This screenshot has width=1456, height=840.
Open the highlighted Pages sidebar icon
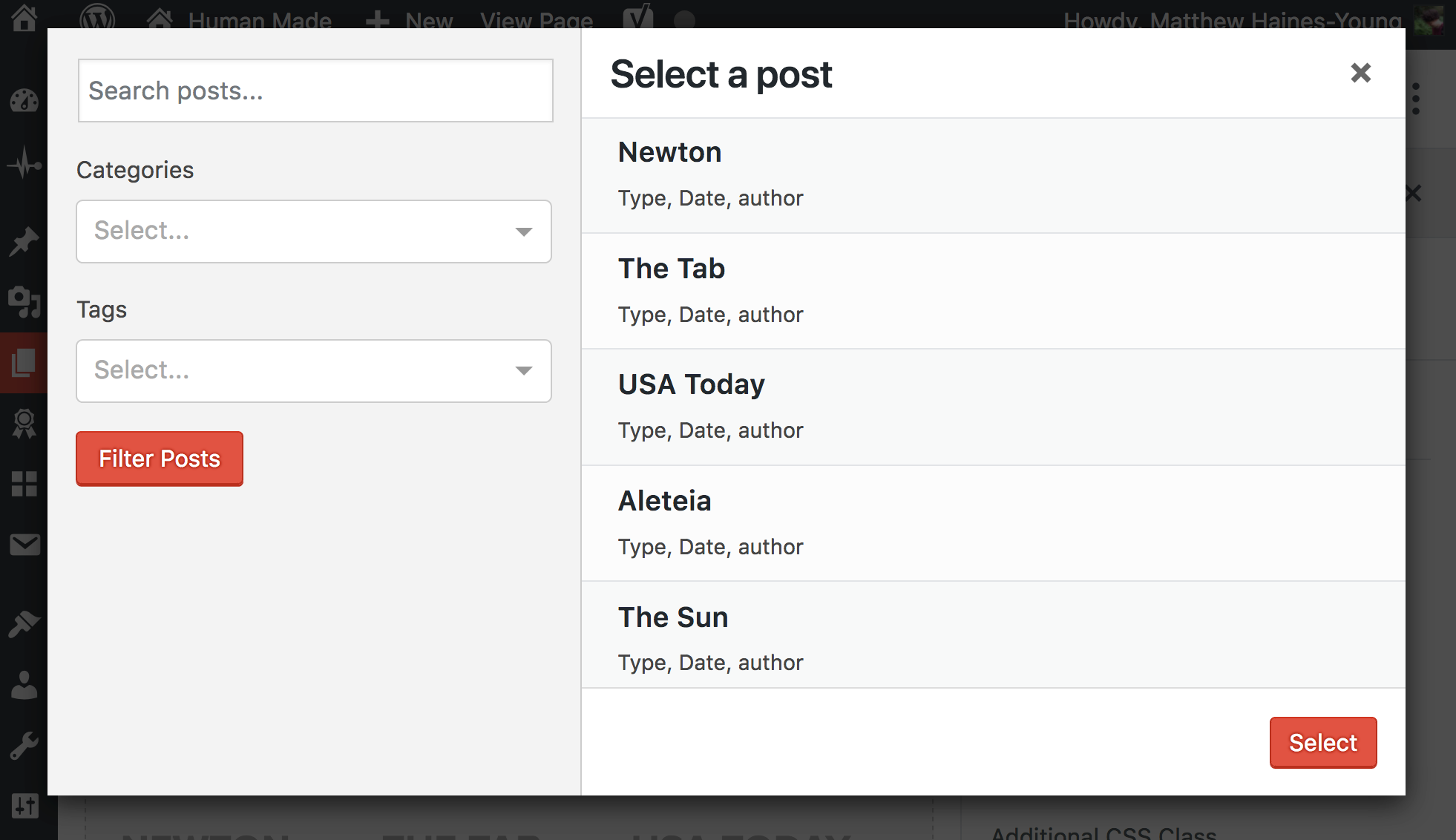pos(24,363)
